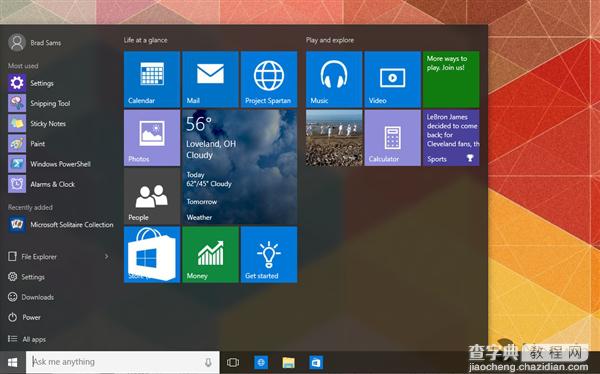Click the Power option
Image resolution: width=600 pixels, height=374 pixels.
(x=24, y=317)
